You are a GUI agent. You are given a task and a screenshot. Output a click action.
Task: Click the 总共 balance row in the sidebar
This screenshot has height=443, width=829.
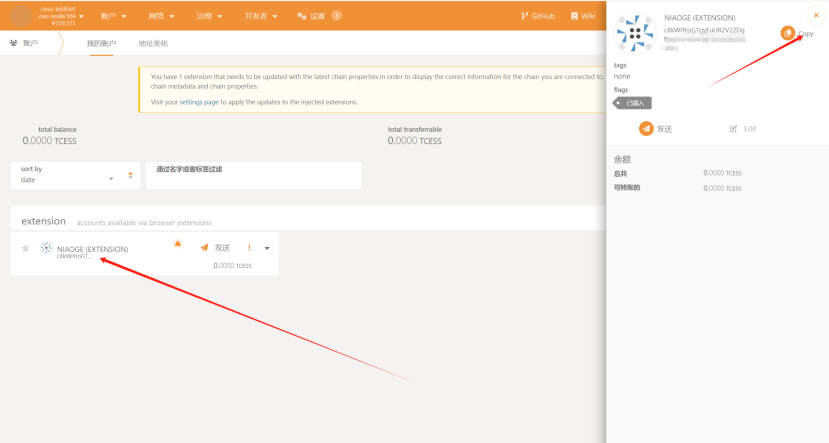(678, 173)
